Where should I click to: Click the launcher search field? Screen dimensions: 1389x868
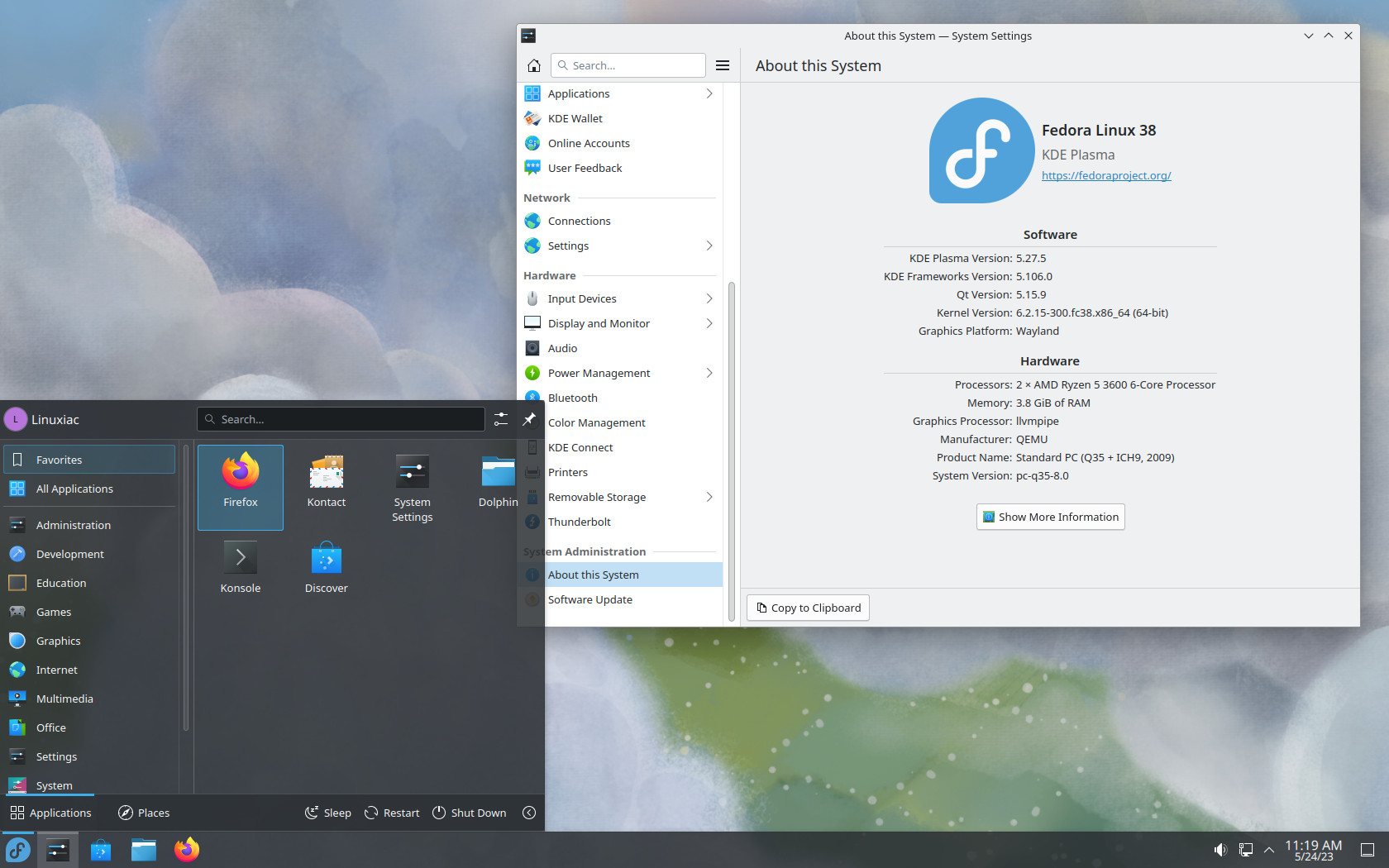341,419
